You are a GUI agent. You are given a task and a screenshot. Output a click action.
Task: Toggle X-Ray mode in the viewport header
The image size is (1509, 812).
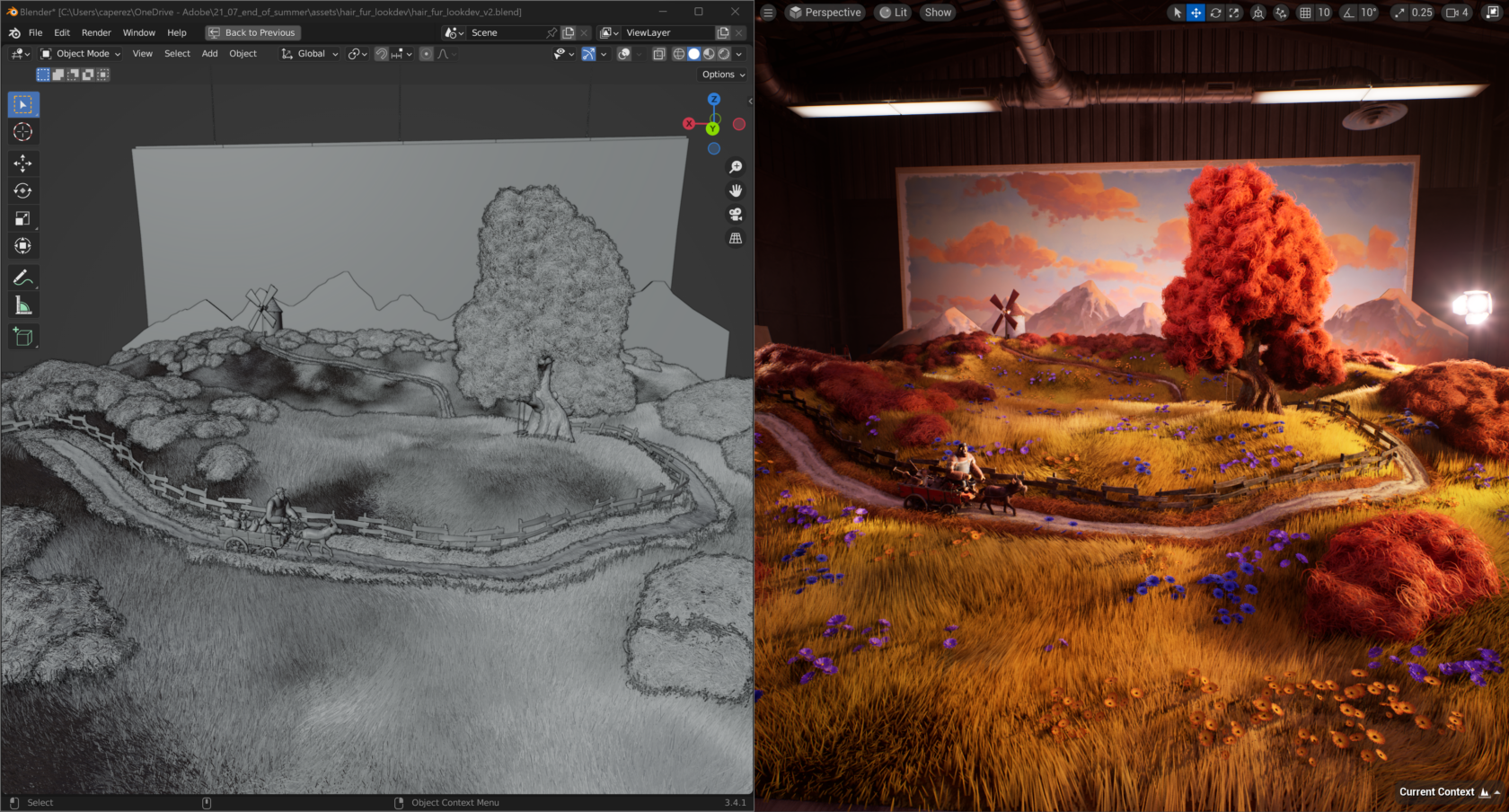(x=659, y=54)
